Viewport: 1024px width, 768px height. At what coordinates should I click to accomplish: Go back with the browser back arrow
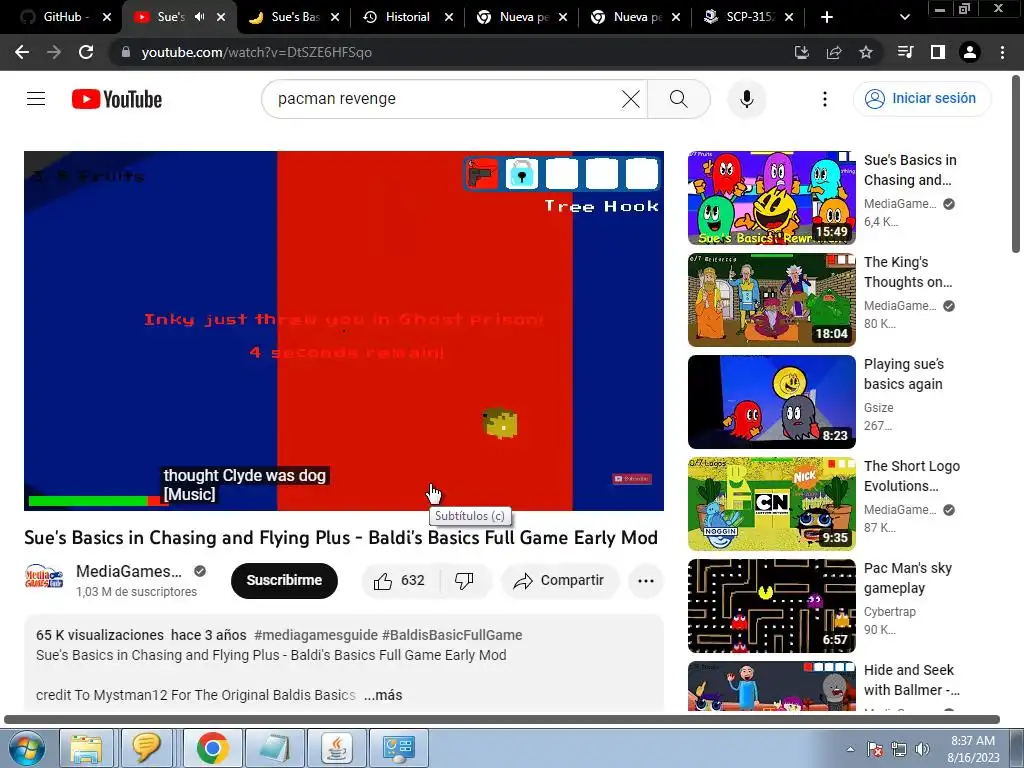[22, 52]
